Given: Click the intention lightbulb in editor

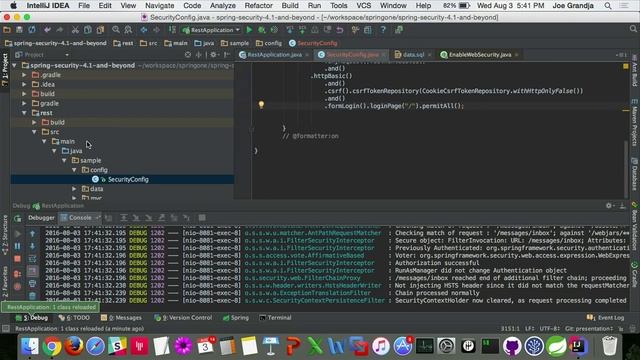Looking at the screenshot, I should point(261,105).
